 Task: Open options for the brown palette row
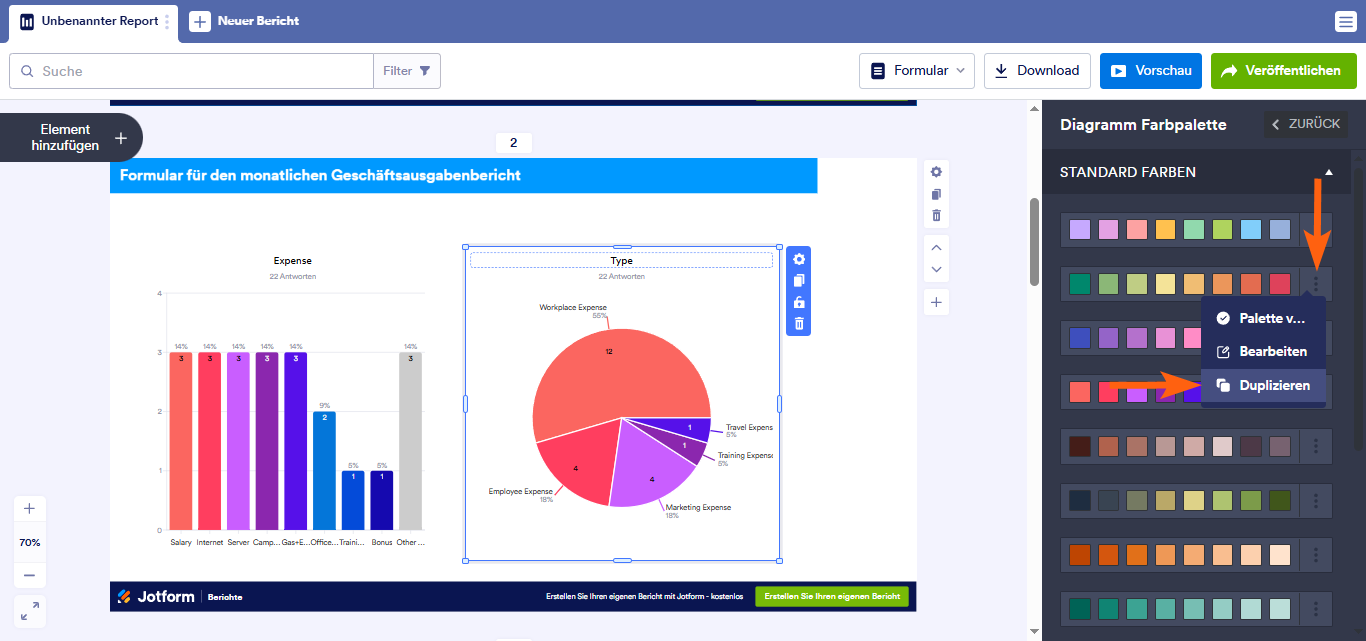[x=1316, y=446]
